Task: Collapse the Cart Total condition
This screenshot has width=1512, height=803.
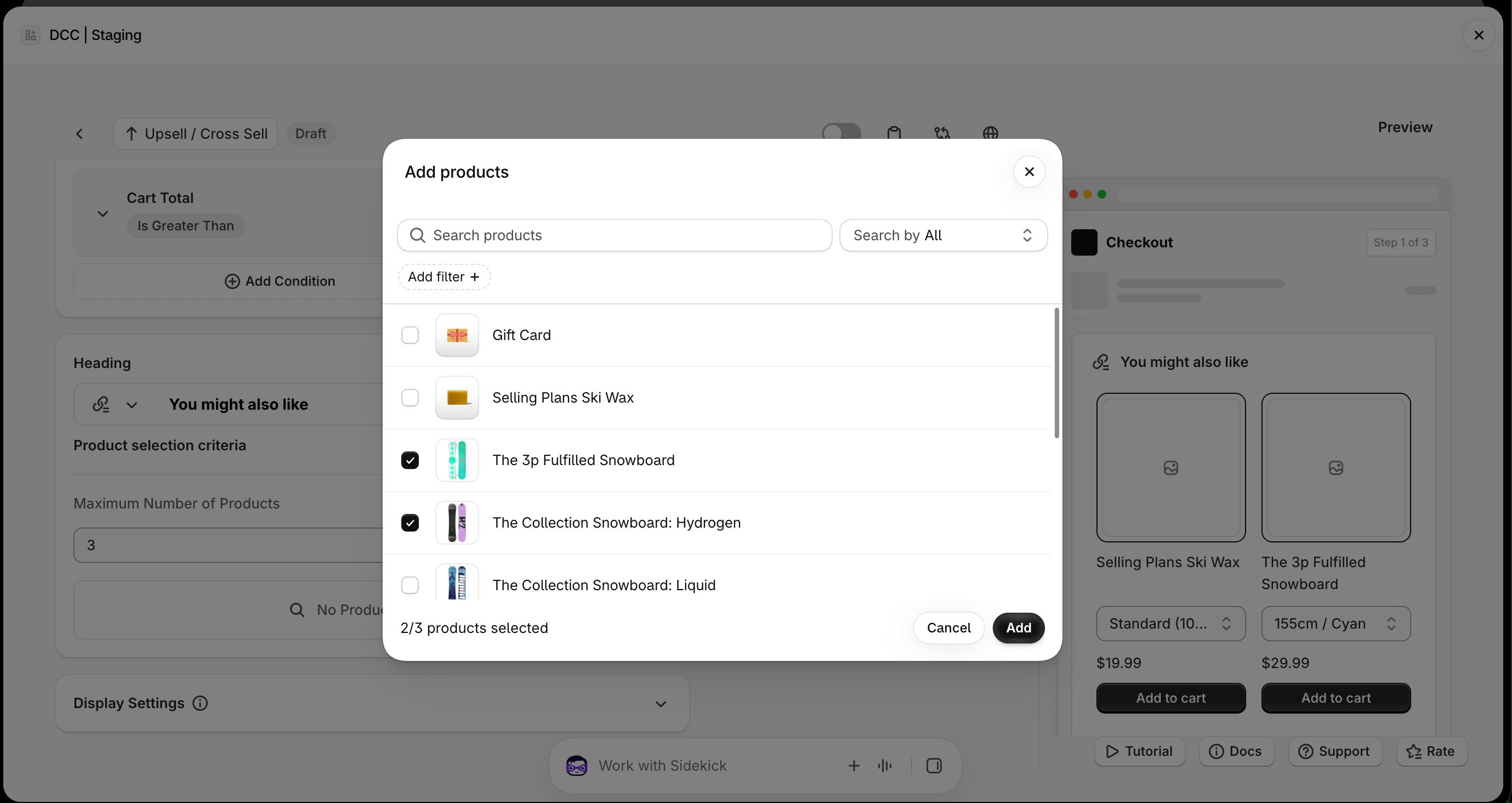Action: [x=103, y=214]
